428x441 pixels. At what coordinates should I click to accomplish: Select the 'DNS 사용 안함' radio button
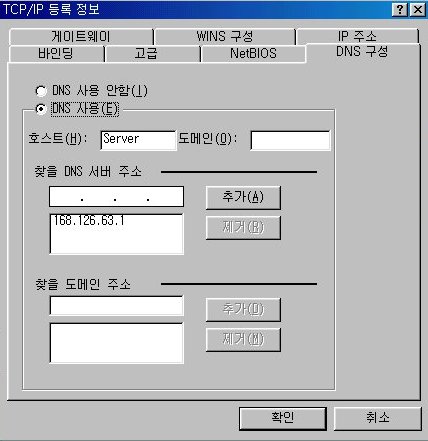click(x=41, y=91)
